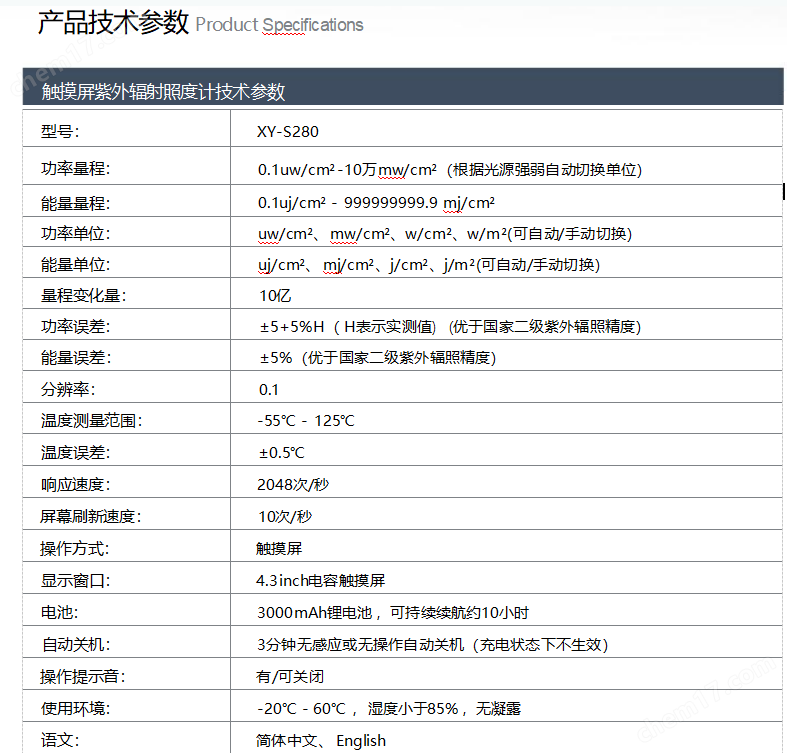Click the label 功率误差:
The height and width of the screenshot is (753, 787).
pyautogui.click(x=75, y=327)
